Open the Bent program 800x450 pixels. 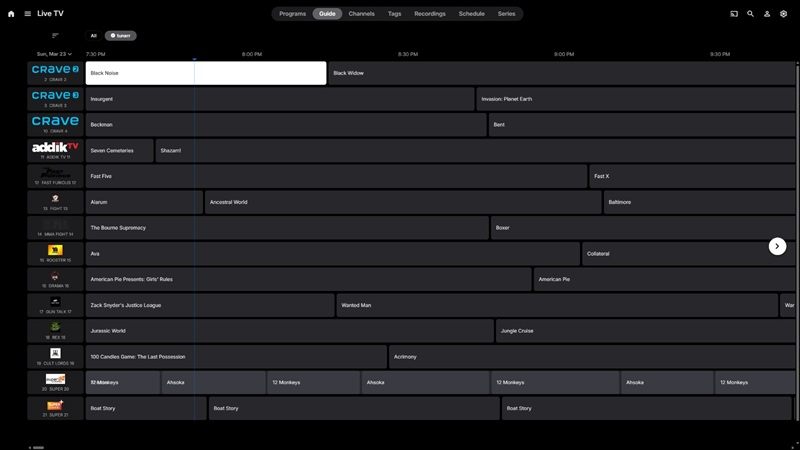click(642, 124)
